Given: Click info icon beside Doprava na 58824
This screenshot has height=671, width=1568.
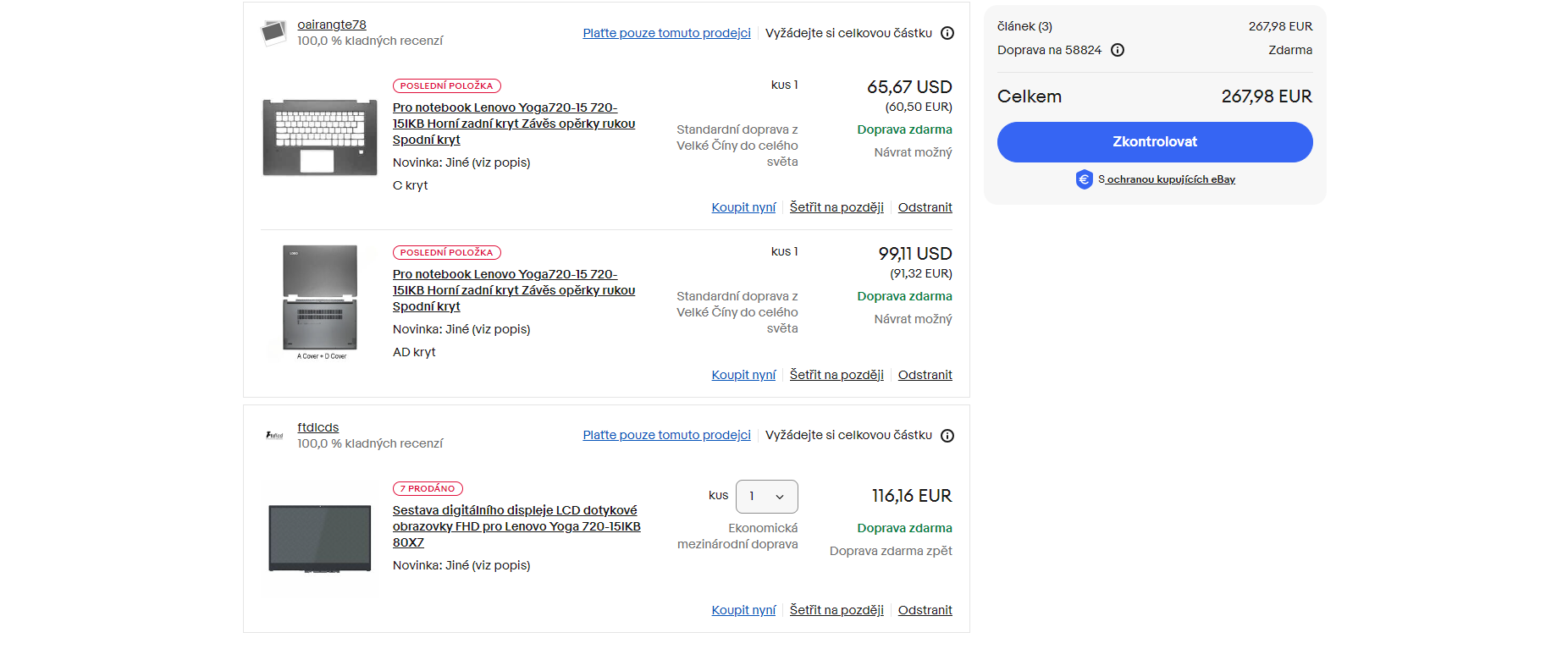Looking at the screenshot, I should click(1118, 50).
